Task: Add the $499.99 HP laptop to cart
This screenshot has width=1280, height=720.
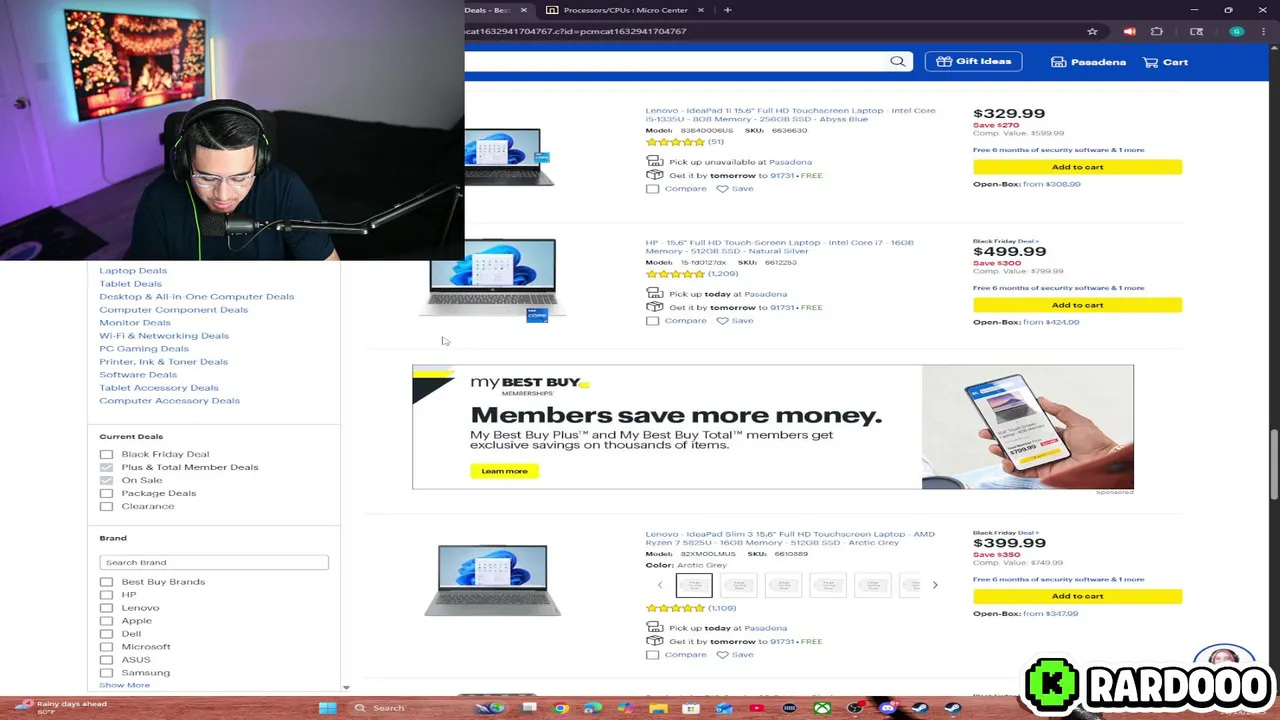Action: click(x=1077, y=305)
